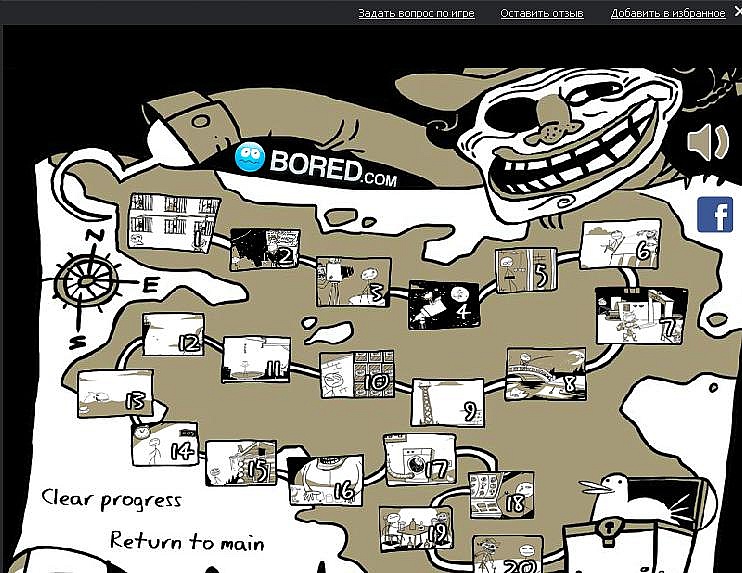Open level 17 washing machine thumbnail

pos(420,460)
